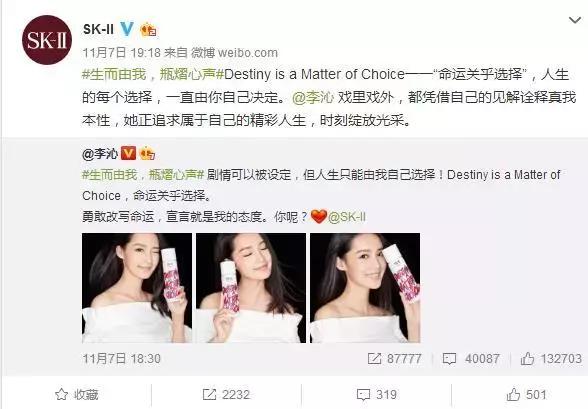Image resolution: width=588 pixels, height=409 pixels.
Task: Open the bottom bar's 2232 reposts tab
Action: [226, 394]
